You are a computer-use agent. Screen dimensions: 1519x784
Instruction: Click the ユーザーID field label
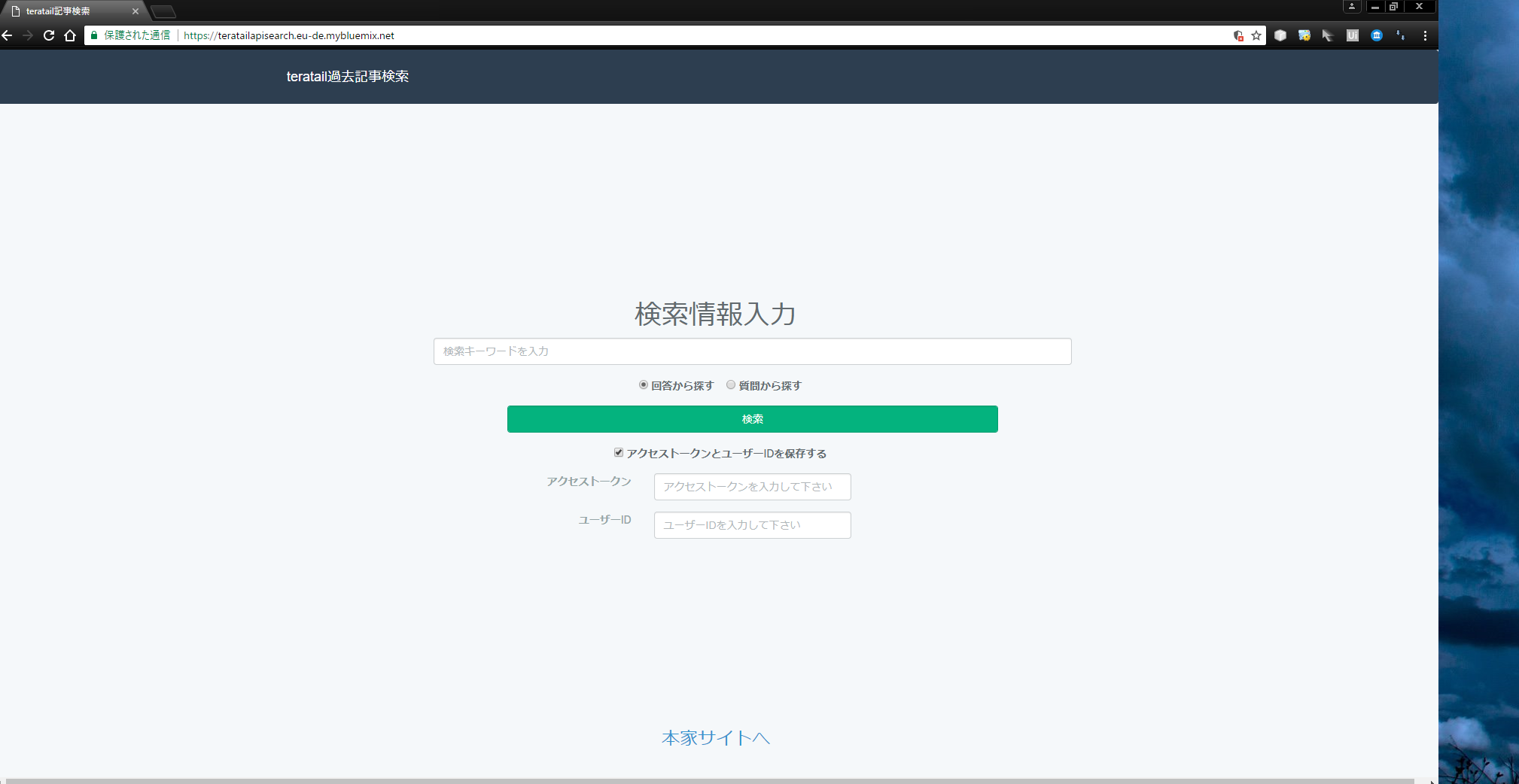[605, 520]
